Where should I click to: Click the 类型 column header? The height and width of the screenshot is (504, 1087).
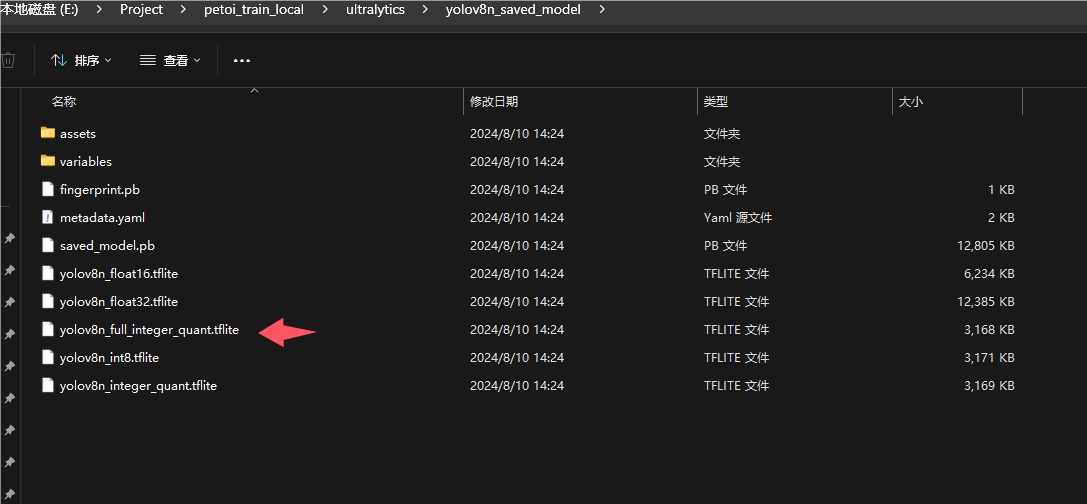click(x=715, y=102)
